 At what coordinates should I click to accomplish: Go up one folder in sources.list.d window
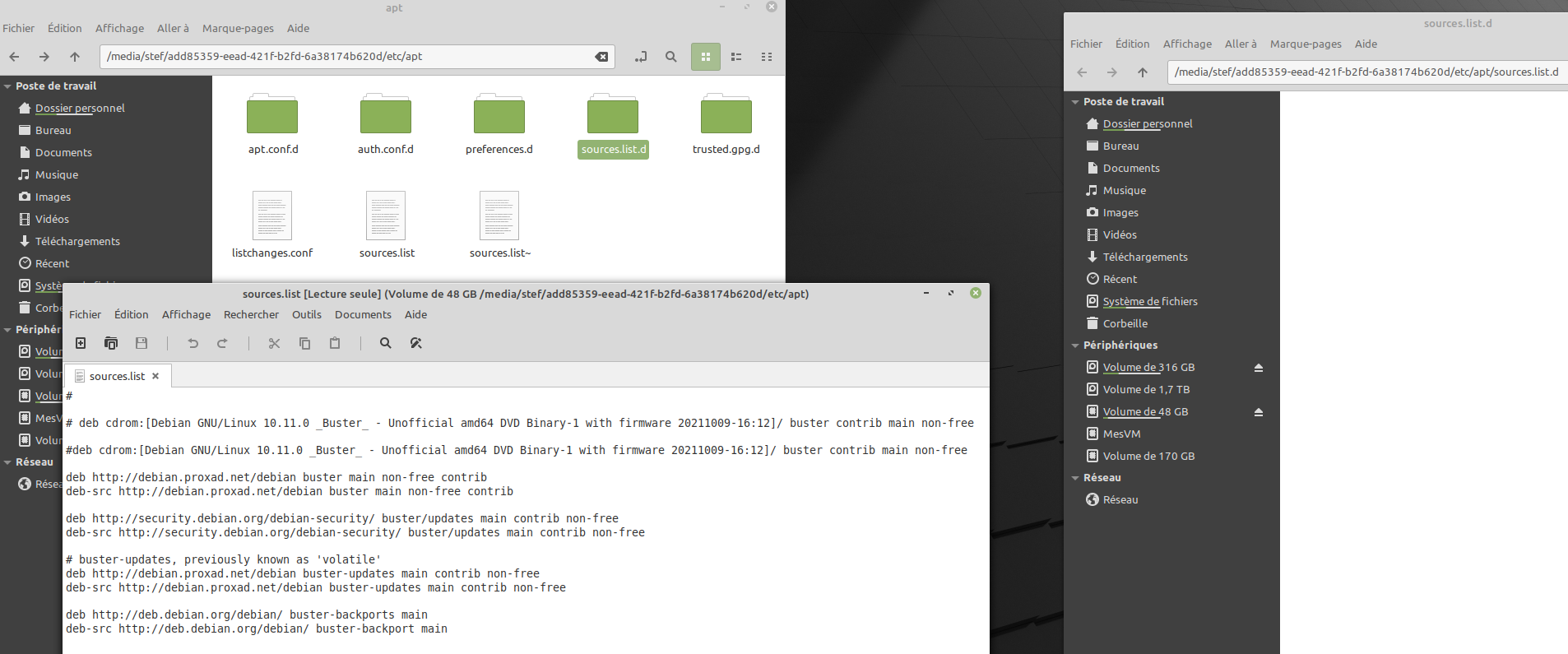pos(1143,72)
